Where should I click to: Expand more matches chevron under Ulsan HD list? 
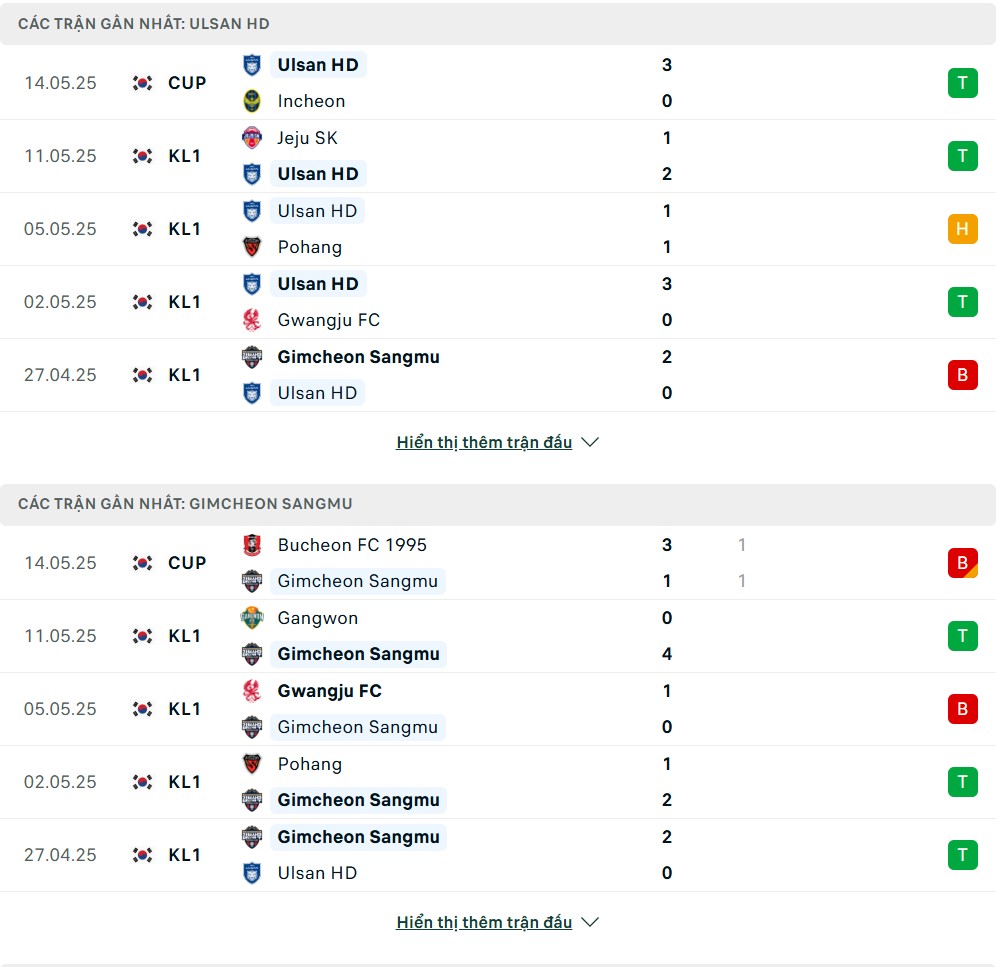coord(590,442)
